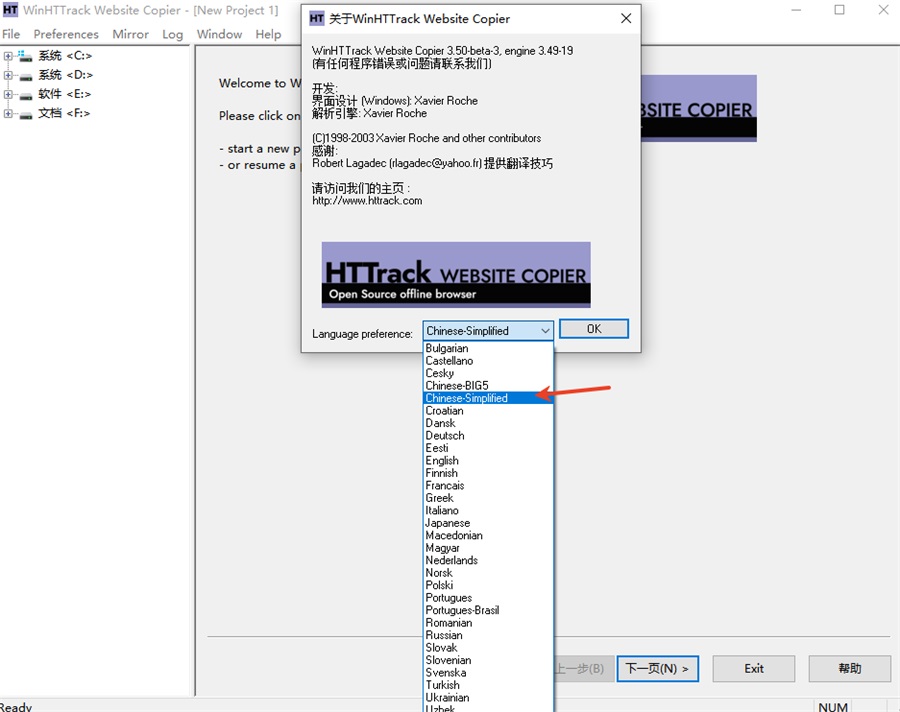Click the 下一页(N) > button
Image resolution: width=900 pixels, height=712 pixels.
pos(658,668)
